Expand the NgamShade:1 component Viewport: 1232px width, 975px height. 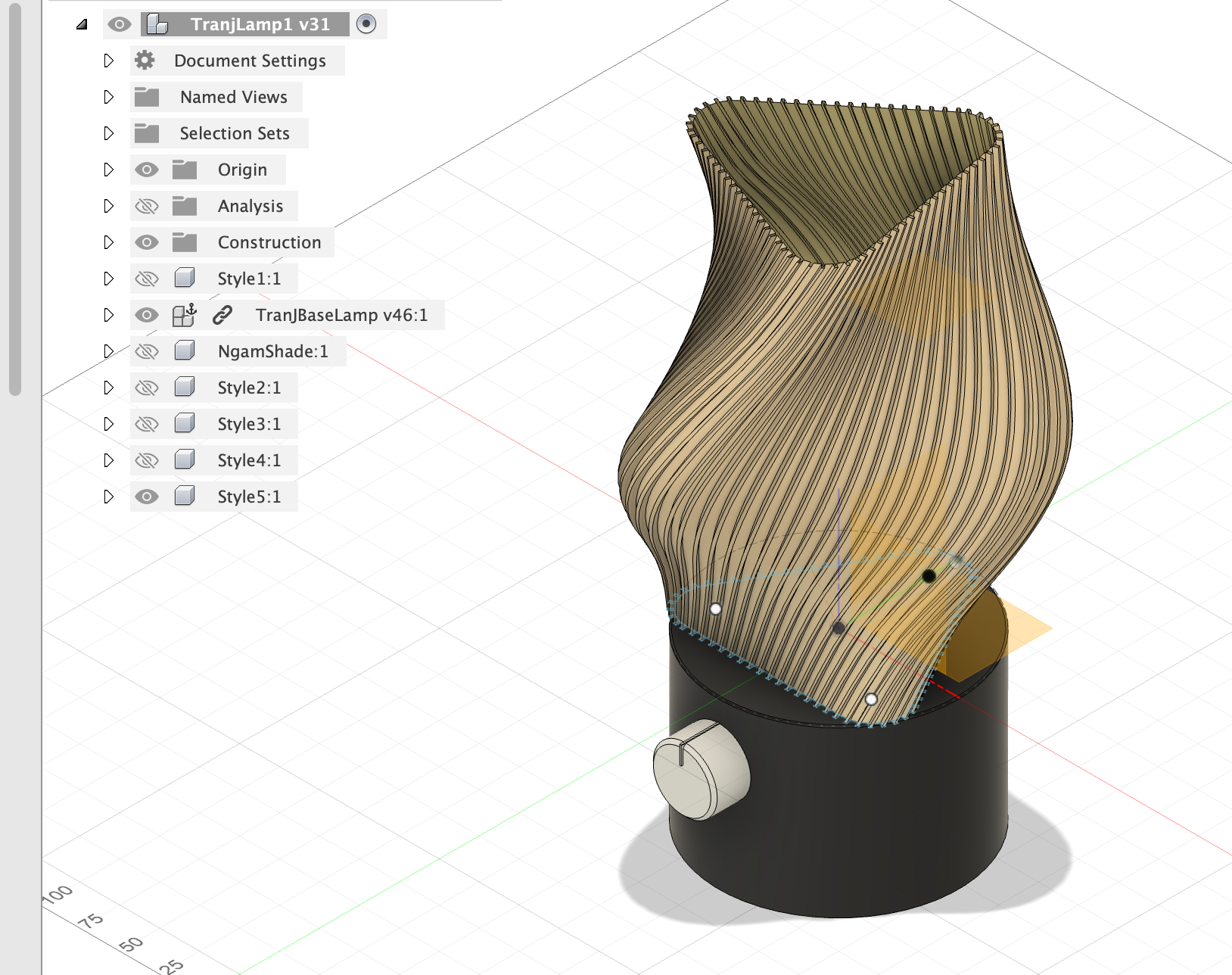coord(108,351)
